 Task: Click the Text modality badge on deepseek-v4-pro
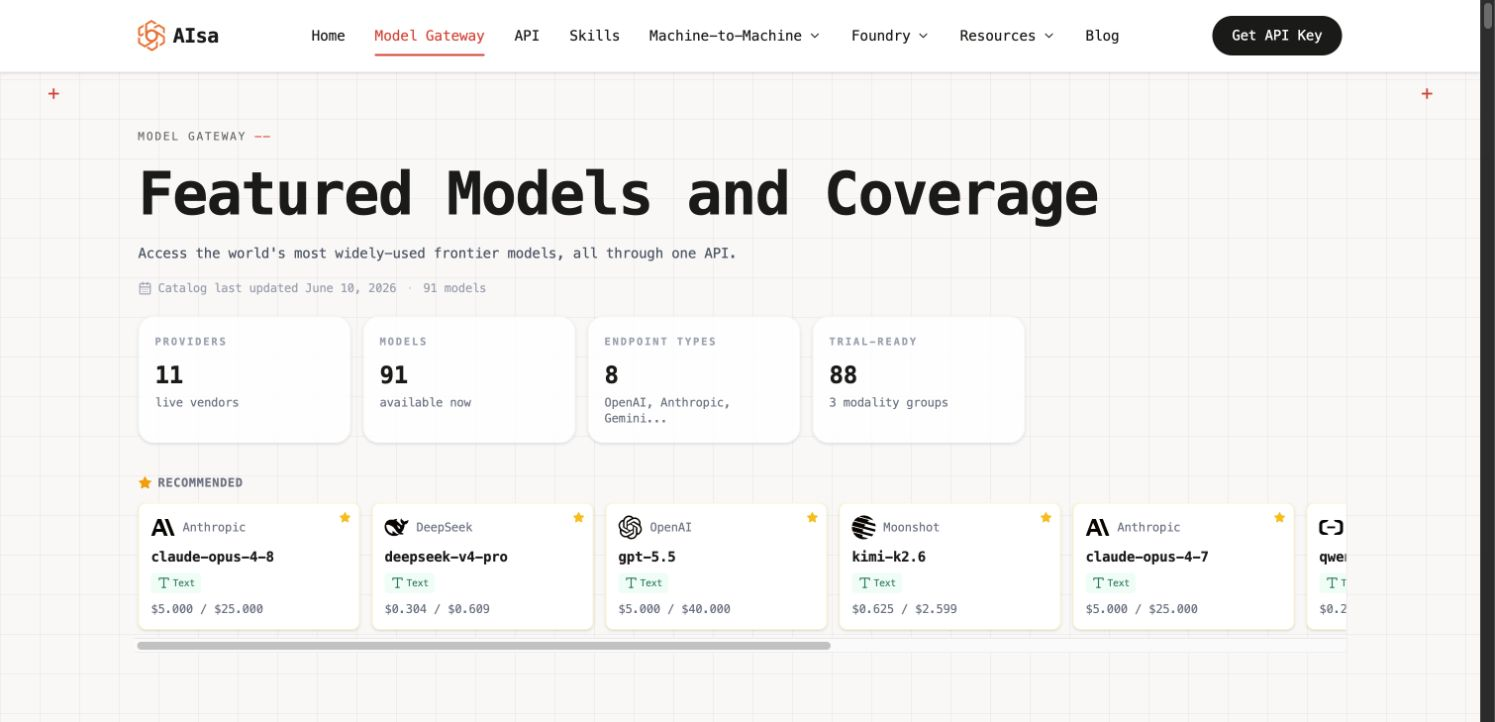pyautogui.click(x=410, y=583)
